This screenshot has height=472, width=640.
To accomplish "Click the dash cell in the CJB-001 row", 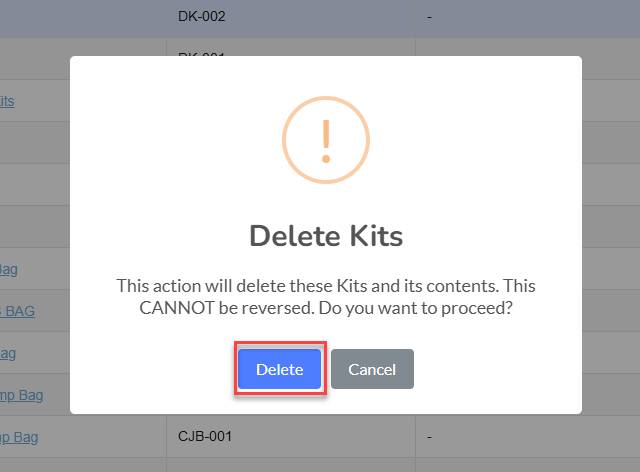I will 429,437.
